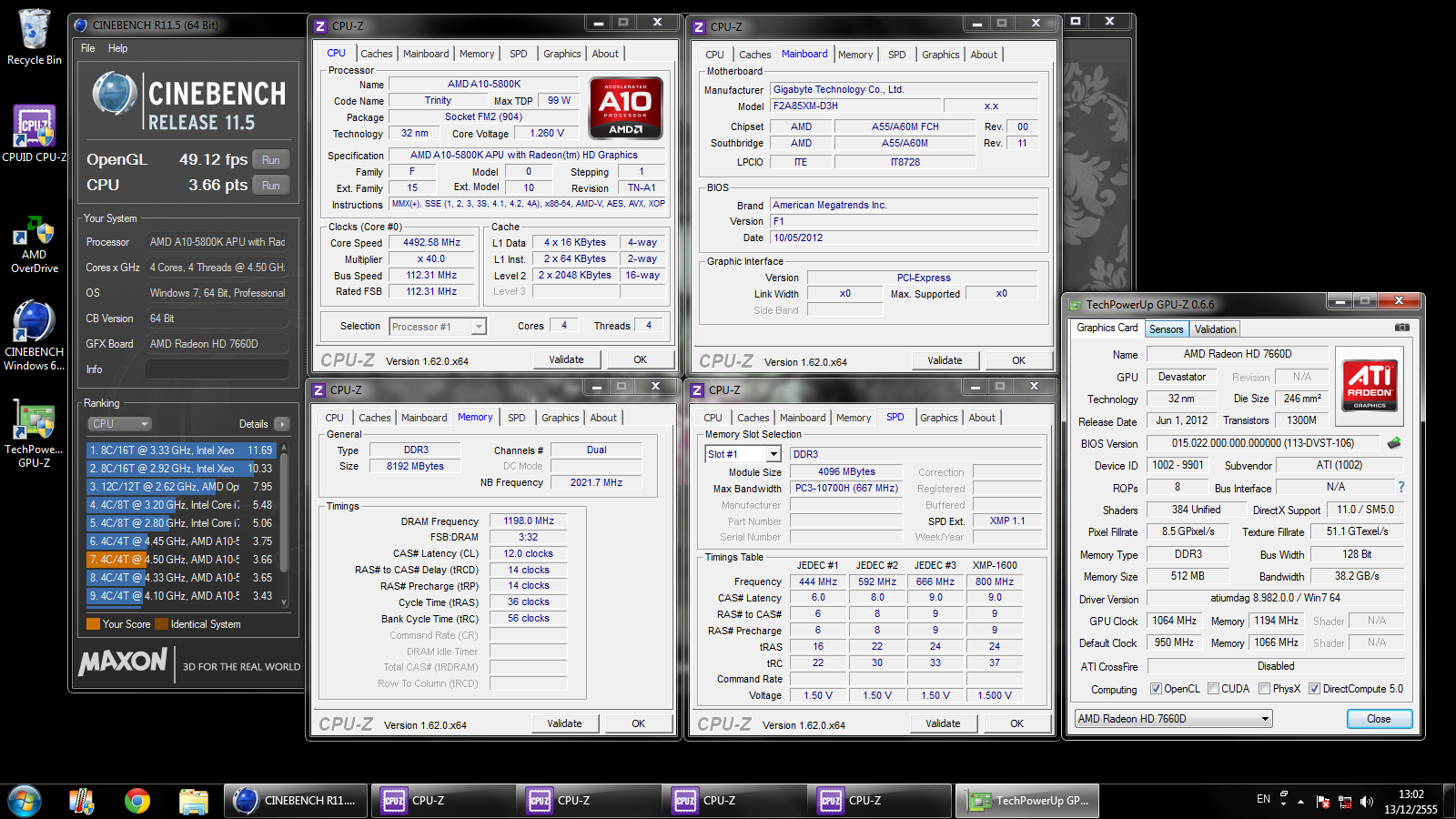Screen dimensions: 1456x819
Task: Click the ranking list scroll down arrow
Action: (x=284, y=602)
